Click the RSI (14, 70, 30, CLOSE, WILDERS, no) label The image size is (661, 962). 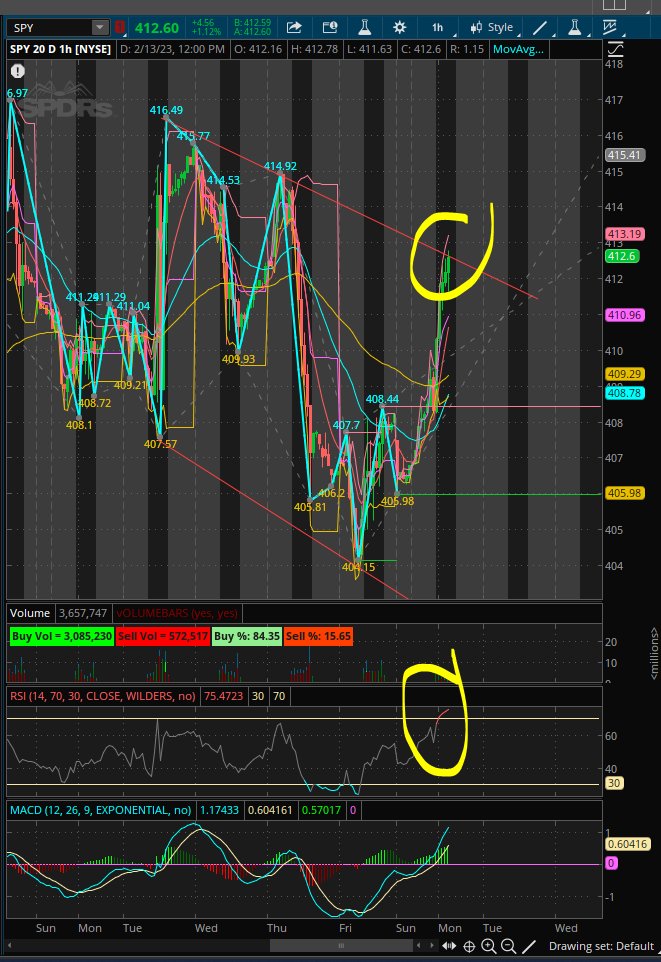click(102, 696)
